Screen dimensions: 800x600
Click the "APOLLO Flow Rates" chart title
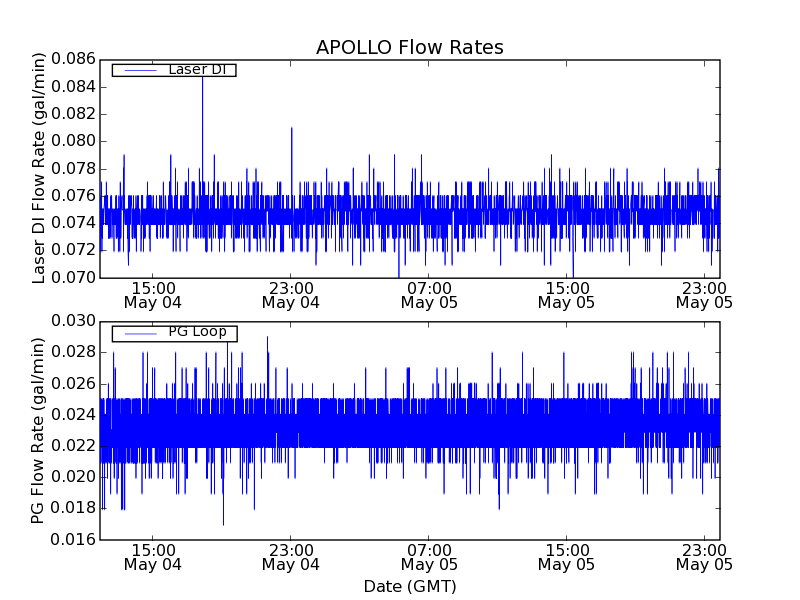click(409, 48)
